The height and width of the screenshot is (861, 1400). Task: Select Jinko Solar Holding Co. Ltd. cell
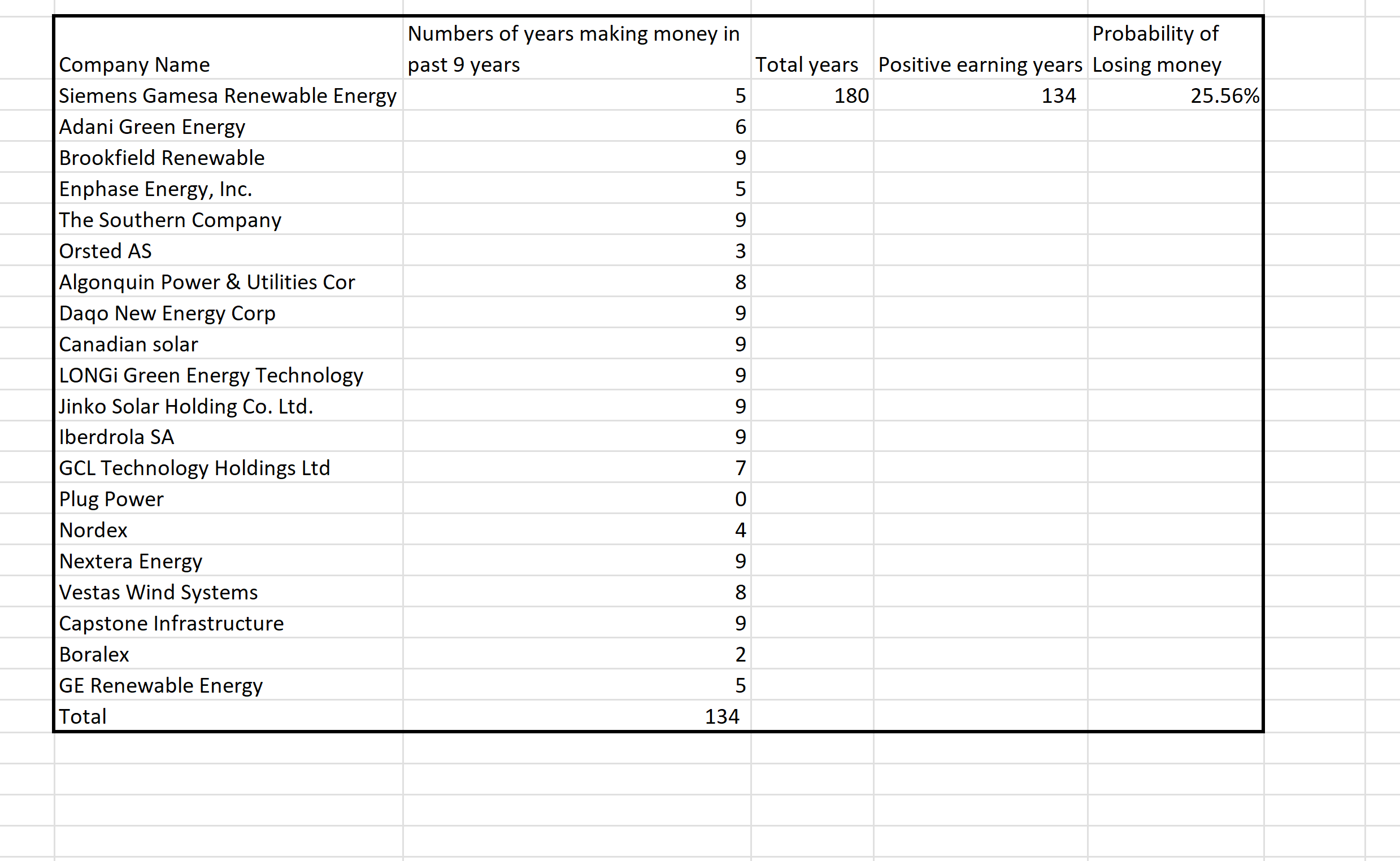pyautogui.click(x=228, y=406)
